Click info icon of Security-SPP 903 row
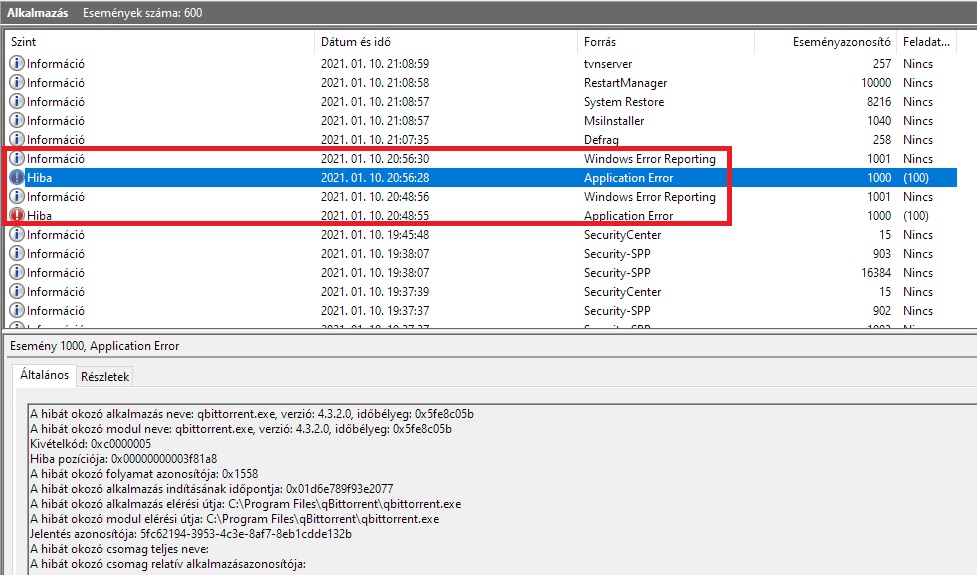 17,254
